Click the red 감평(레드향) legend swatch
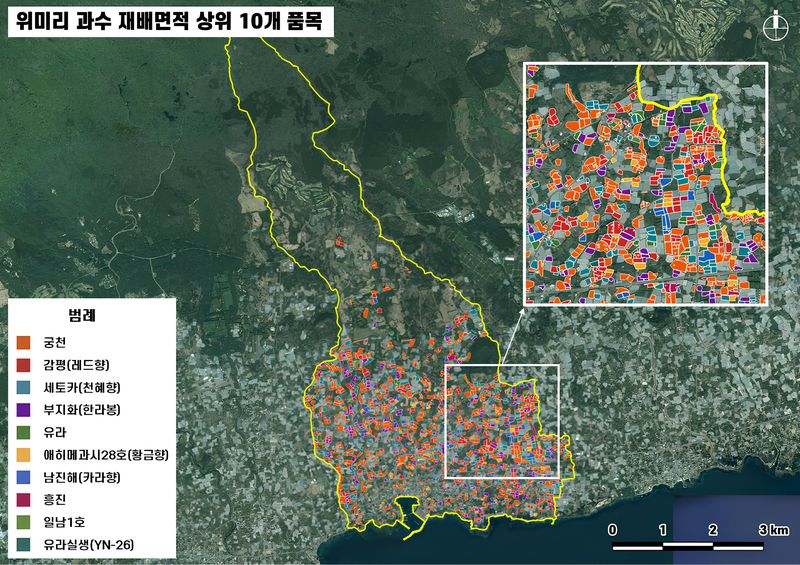Viewport: 800px width, 565px height. click(21, 364)
